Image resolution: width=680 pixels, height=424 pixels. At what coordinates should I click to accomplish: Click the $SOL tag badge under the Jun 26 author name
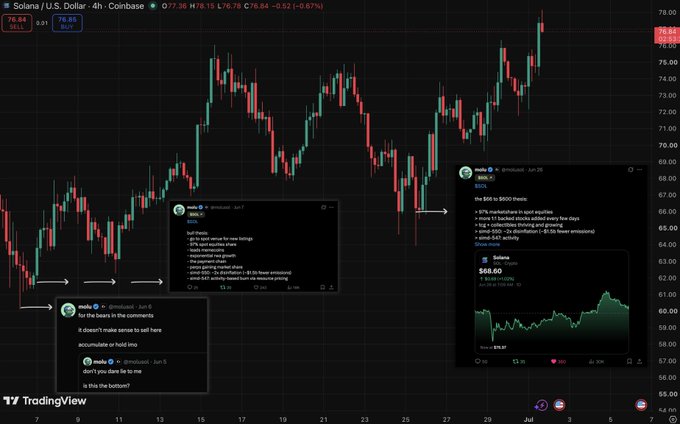(x=485, y=177)
